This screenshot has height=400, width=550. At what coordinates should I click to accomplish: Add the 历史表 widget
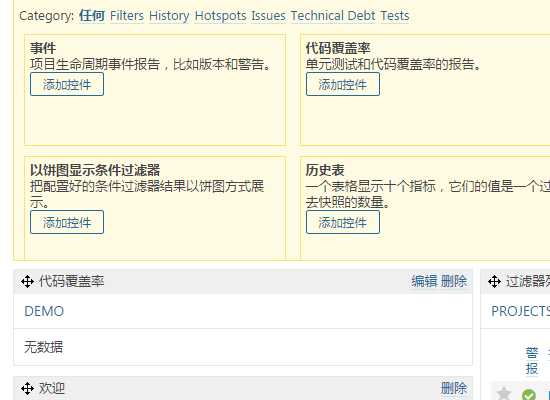(343, 222)
